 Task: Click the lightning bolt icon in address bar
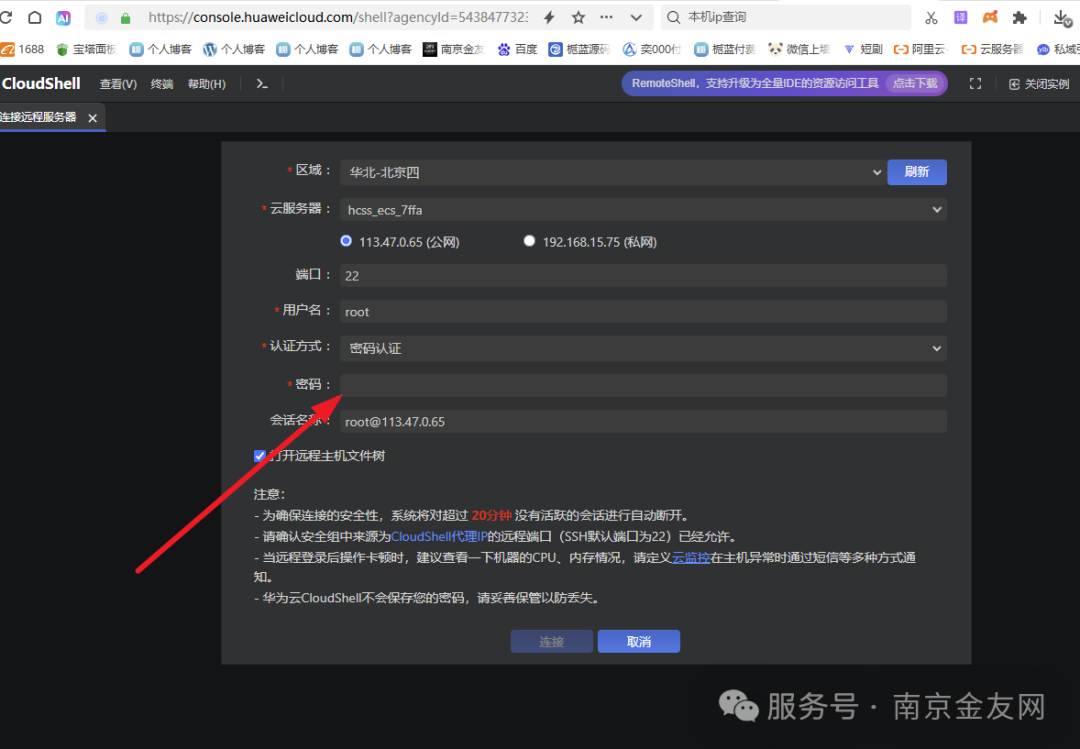[x=549, y=18]
